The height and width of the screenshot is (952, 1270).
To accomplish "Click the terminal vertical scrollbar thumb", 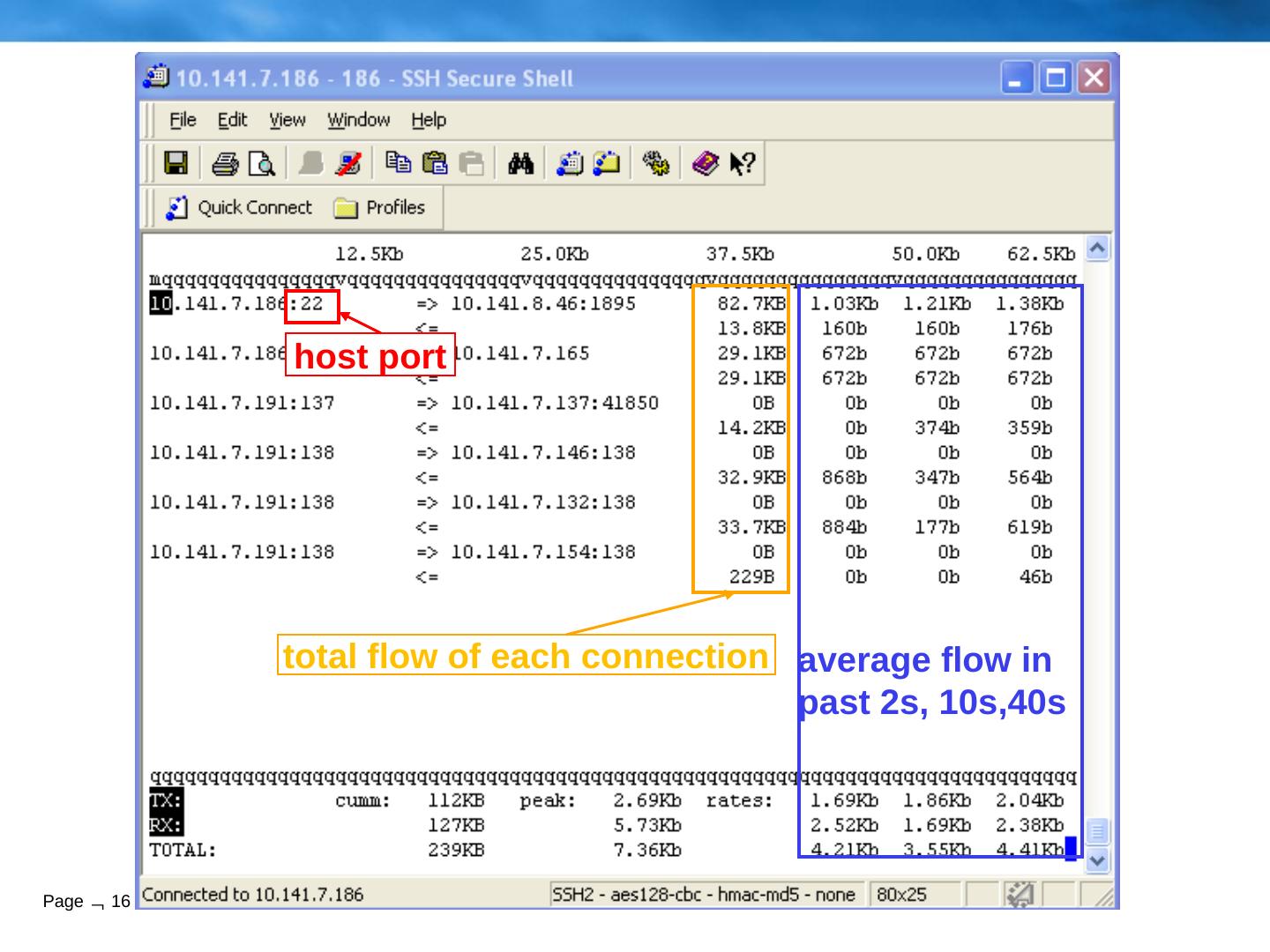I will point(1097,832).
